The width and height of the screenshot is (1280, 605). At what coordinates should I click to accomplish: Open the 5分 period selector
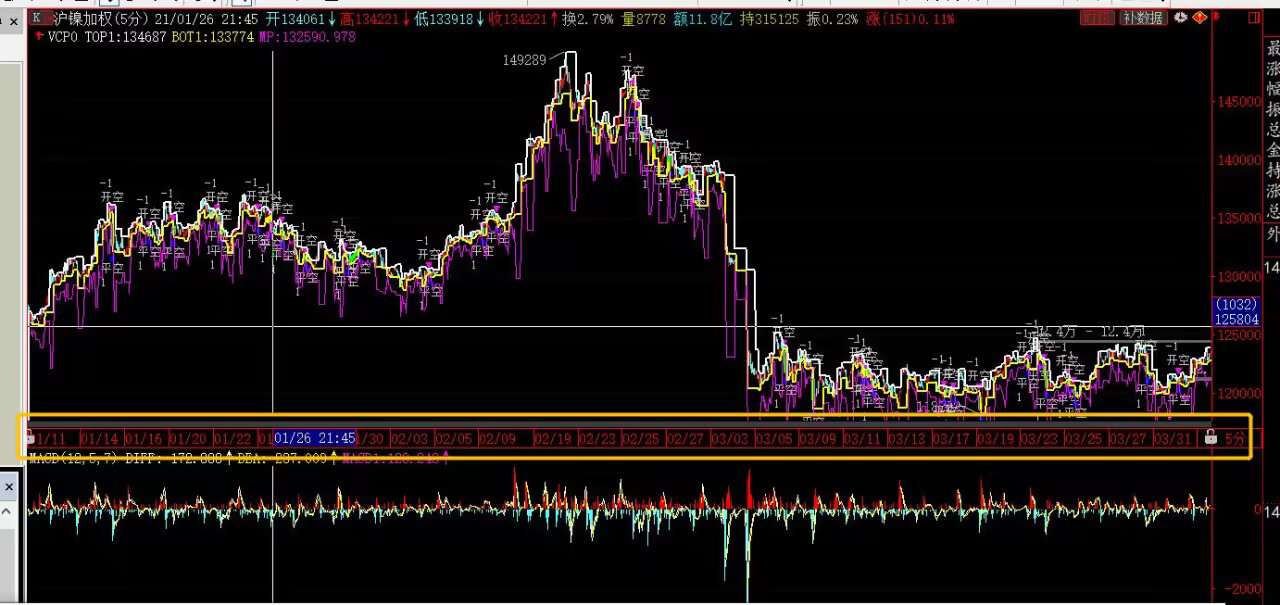1236,438
